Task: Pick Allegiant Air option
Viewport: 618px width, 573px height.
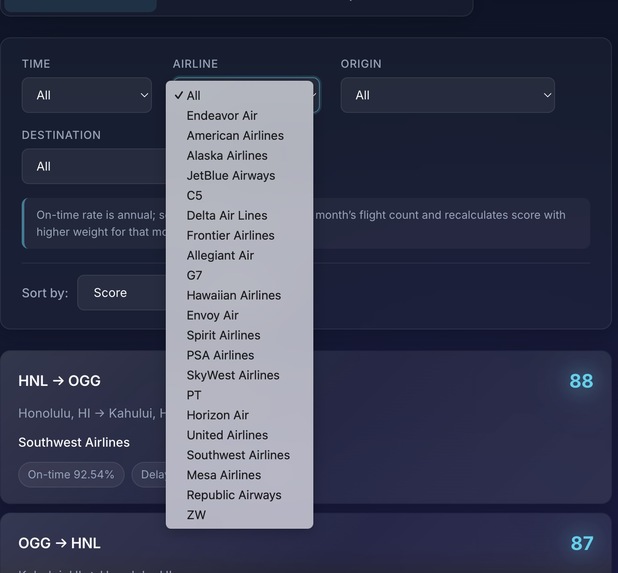Action: tap(239, 255)
